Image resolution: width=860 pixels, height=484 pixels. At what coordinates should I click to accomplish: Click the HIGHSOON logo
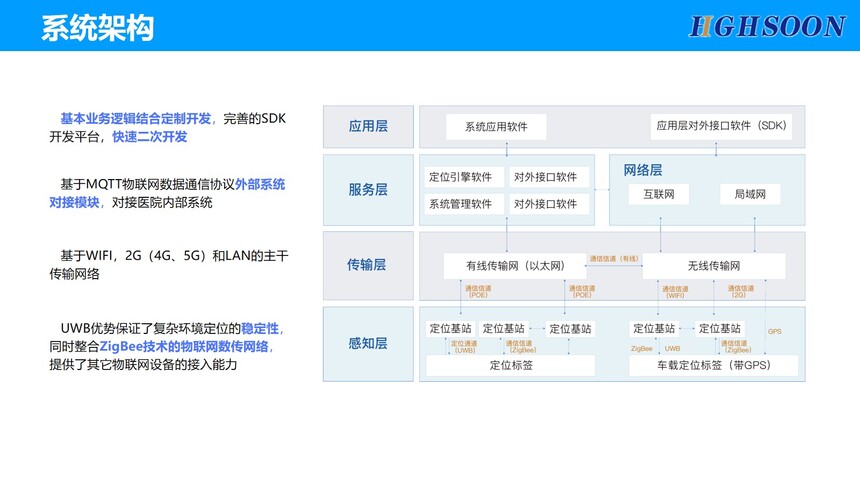(767, 27)
